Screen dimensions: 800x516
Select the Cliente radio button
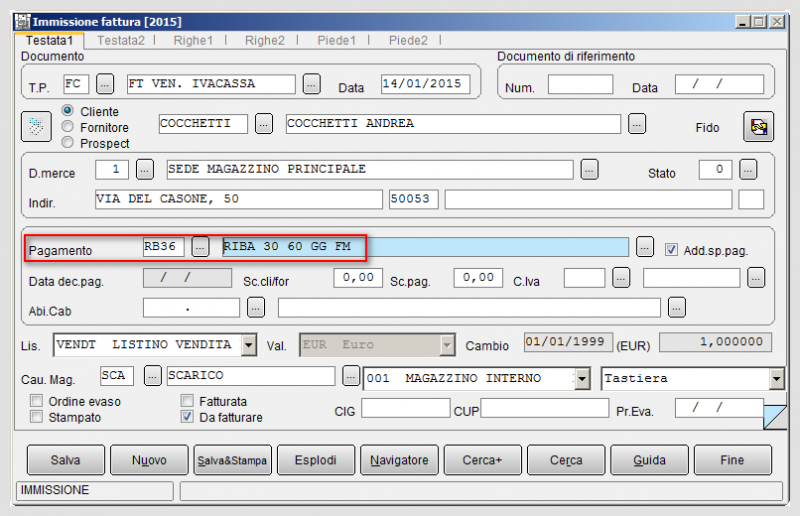tap(67, 110)
